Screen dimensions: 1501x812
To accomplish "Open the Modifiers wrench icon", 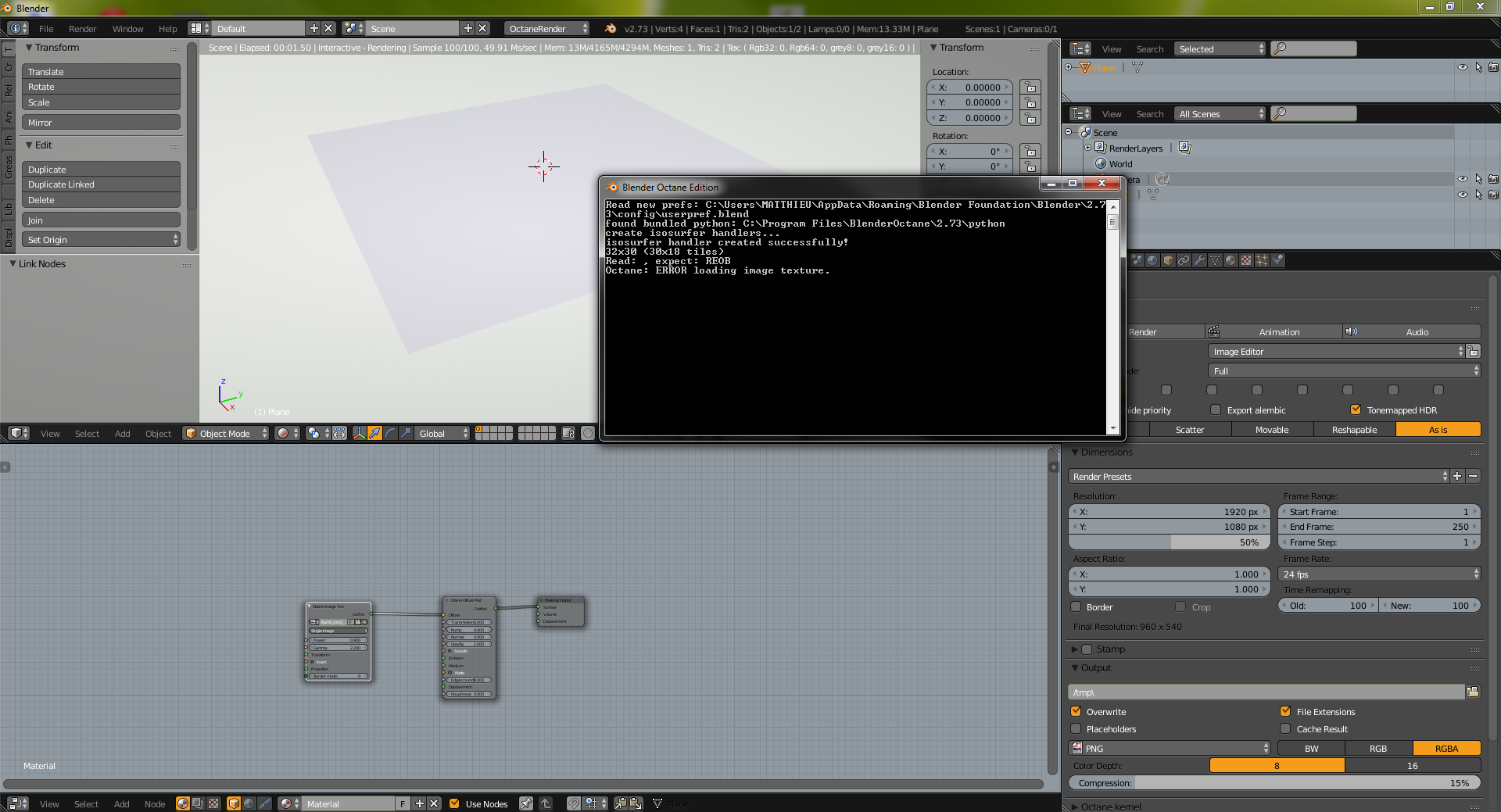I will [1199, 260].
